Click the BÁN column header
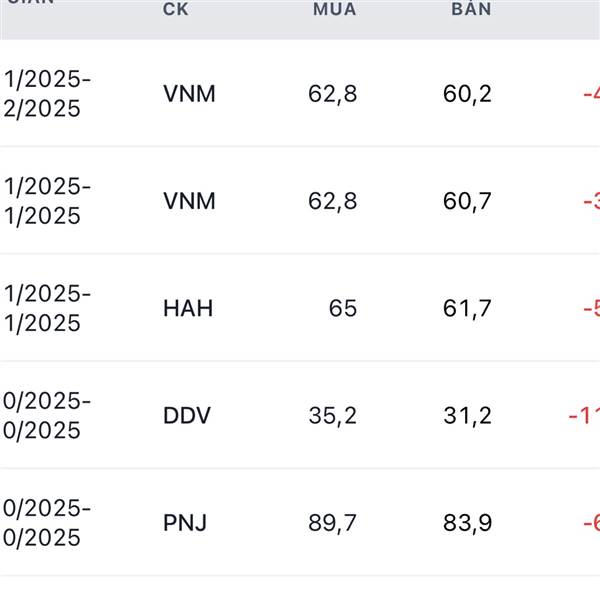This screenshot has width=600, height=600. click(470, 9)
